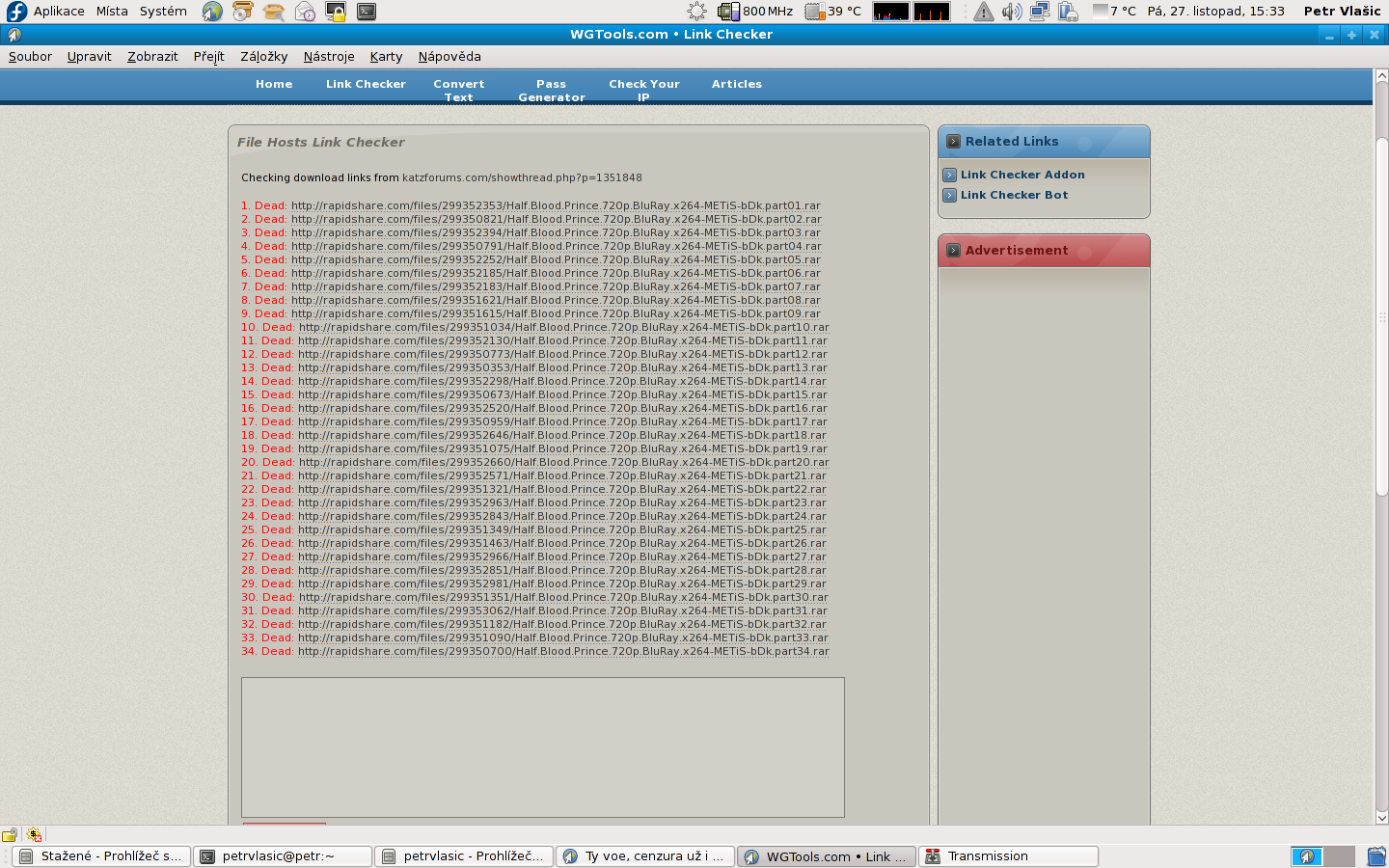The image size is (1389, 868).
Task: Click the arrow icon beside Link Checker Bot
Action: [949, 195]
